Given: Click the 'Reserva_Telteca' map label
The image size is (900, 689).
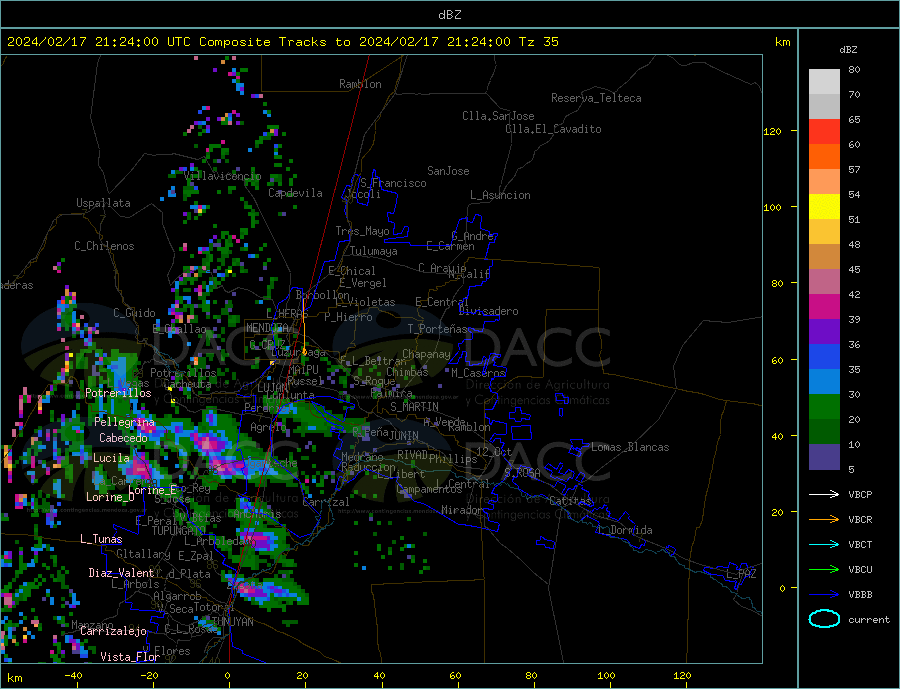Looking at the screenshot, I should (596, 98).
